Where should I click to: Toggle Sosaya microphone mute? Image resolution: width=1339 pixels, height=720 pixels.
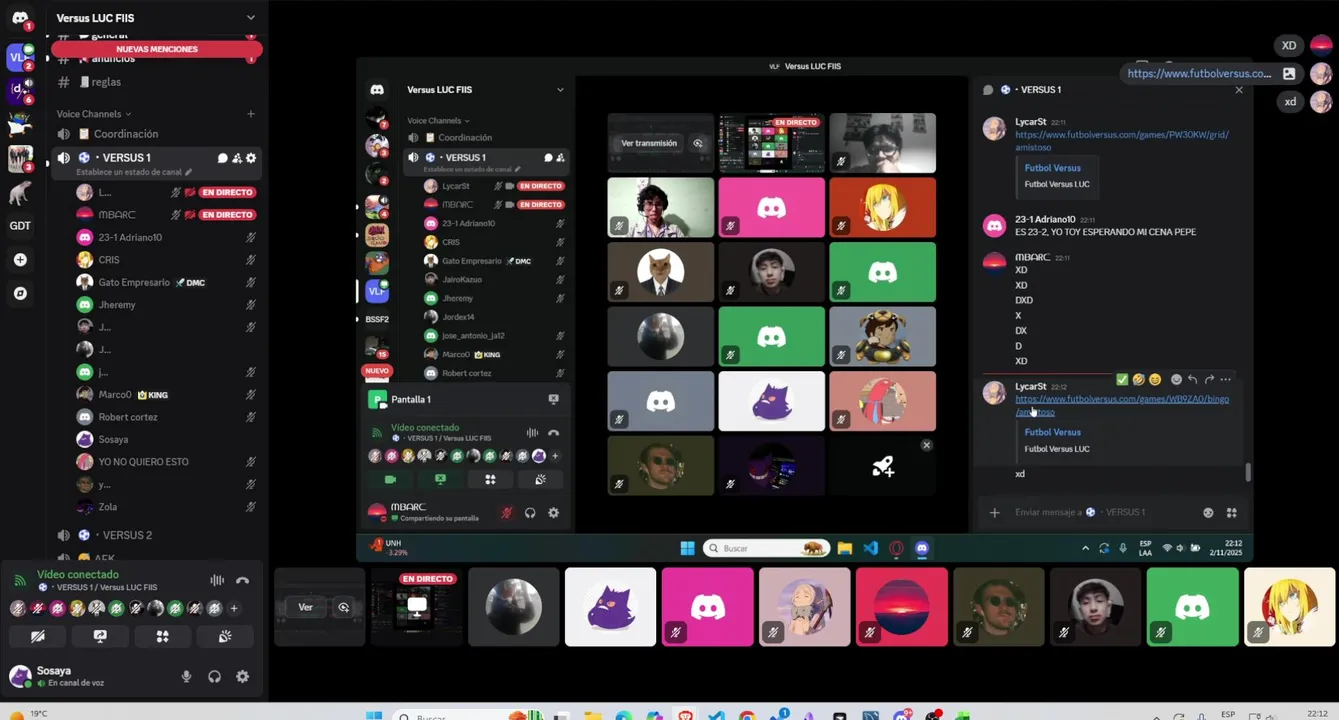[x=186, y=677]
